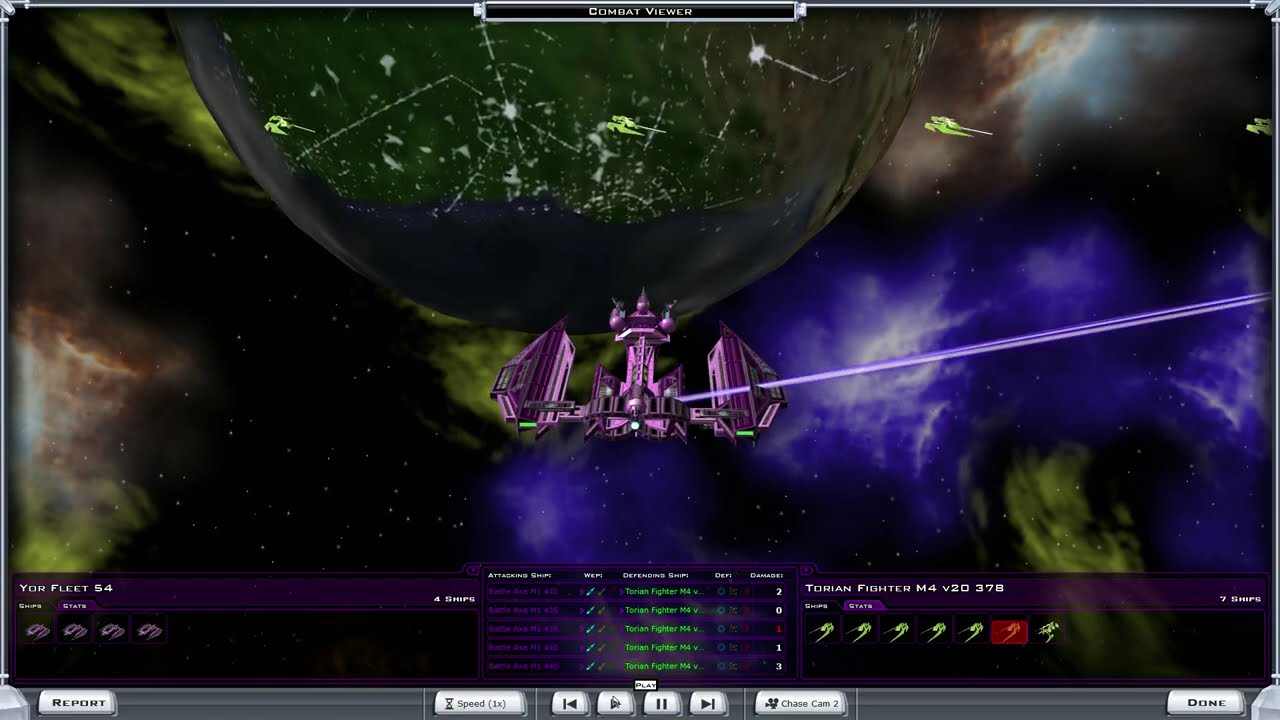
Task: Skip to the start of the battle
Action: 570,703
